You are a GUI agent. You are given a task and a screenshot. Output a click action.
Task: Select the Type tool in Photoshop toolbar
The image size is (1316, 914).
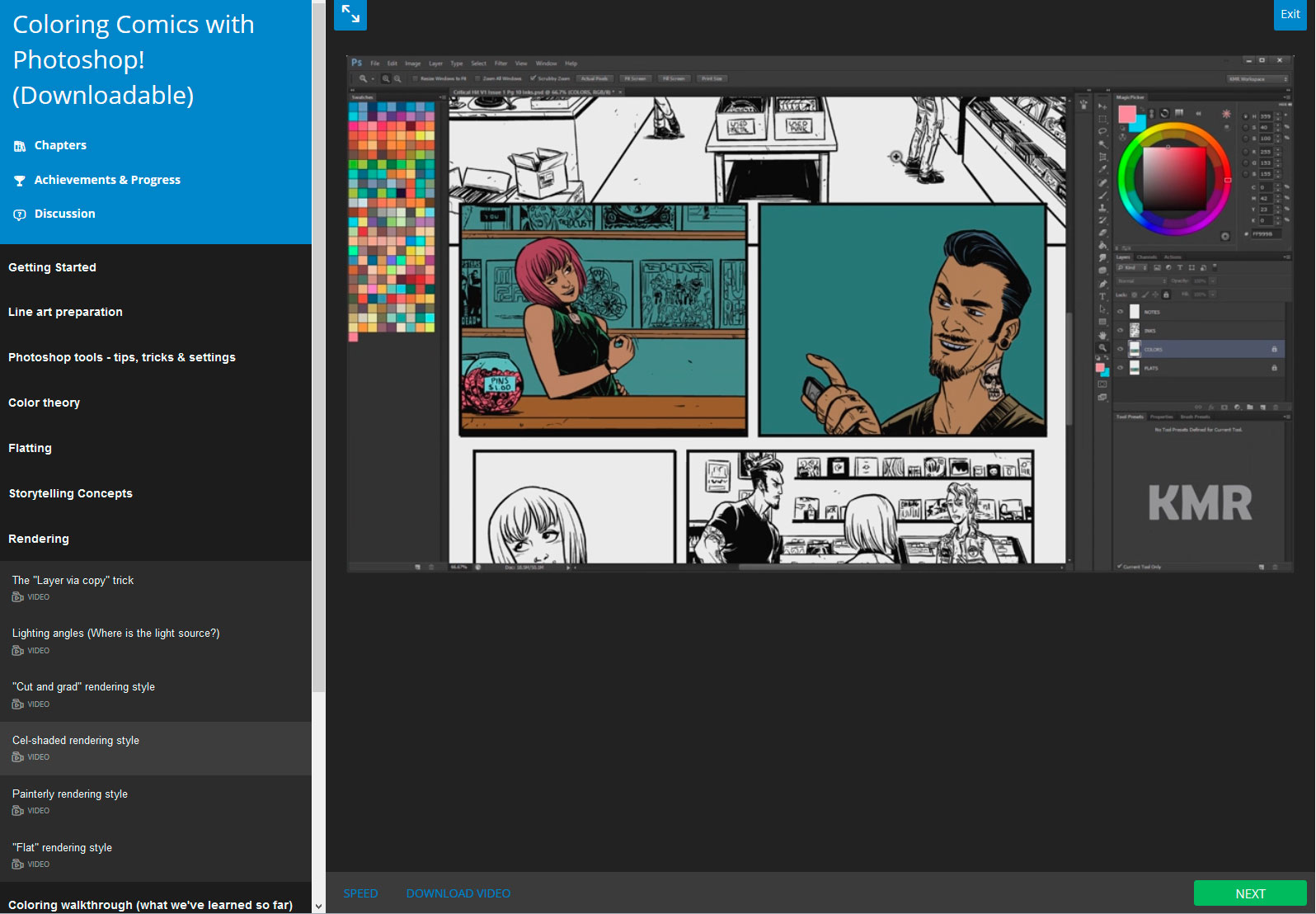1102,296
